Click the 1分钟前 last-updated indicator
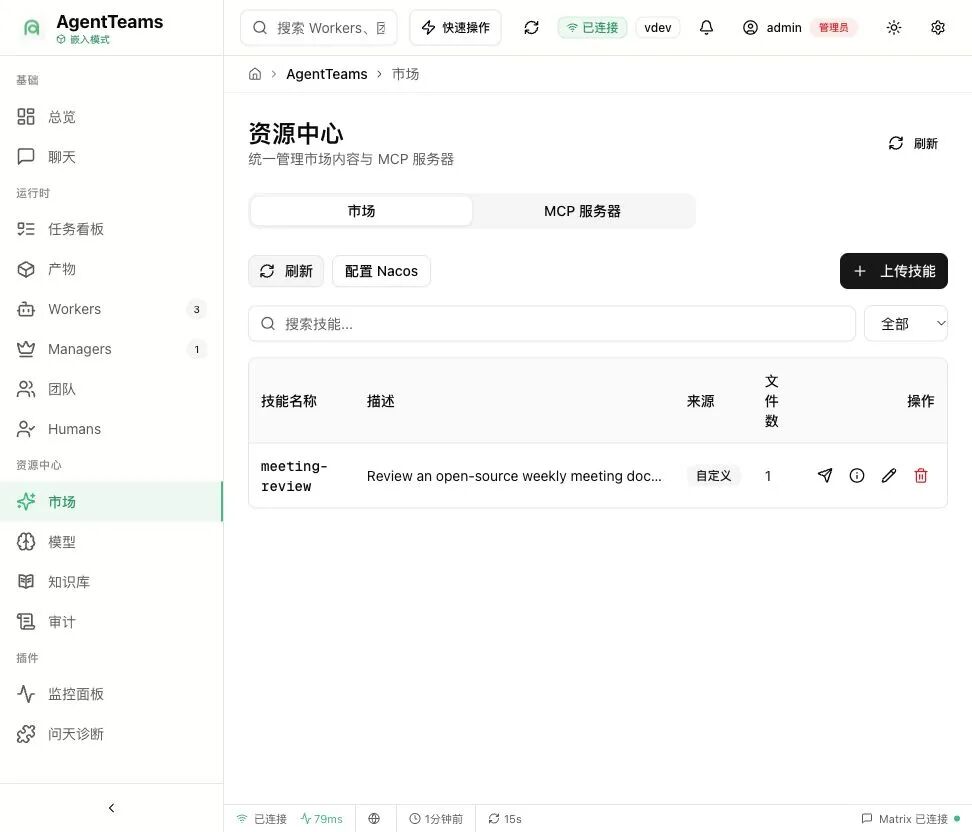This screenshot has height=832, width=972. [436, 819]
